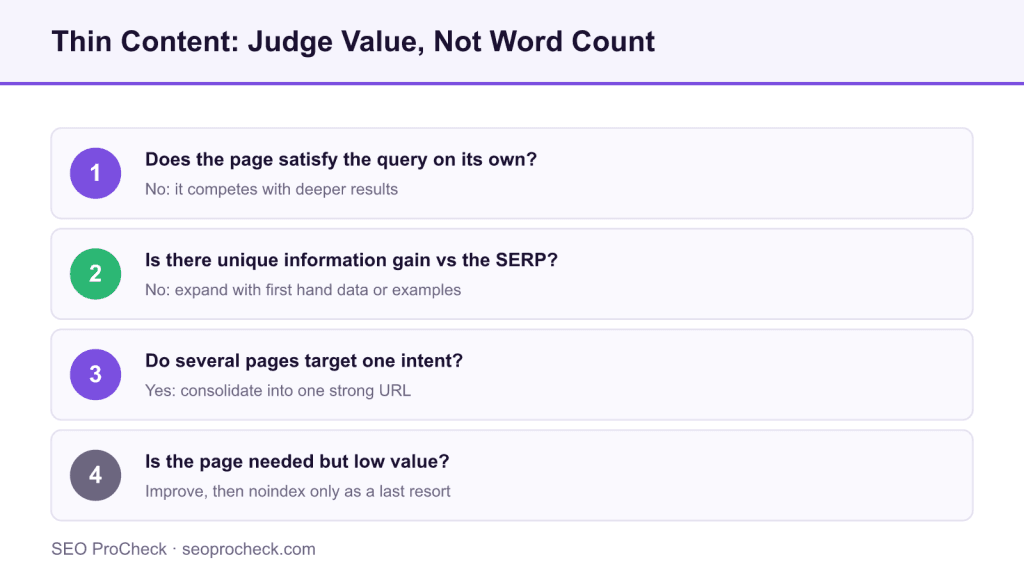The image size is (1024, 576).
Task: Open the seoprocheck.com link in footer
Action: click(x=249, y=549)
